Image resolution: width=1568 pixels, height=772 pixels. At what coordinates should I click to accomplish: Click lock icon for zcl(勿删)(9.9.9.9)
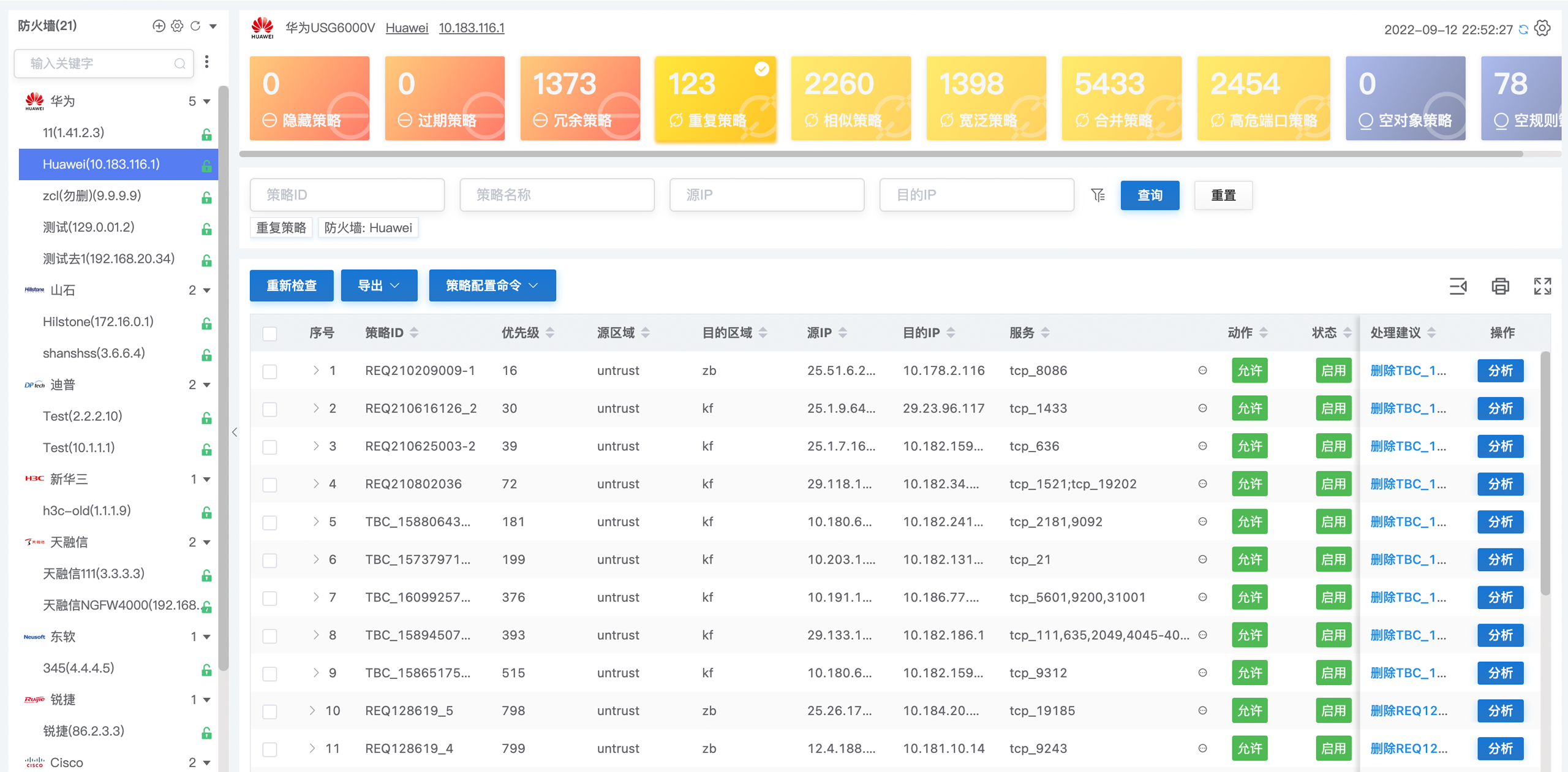pyautogui.click(x=207, y=197)
